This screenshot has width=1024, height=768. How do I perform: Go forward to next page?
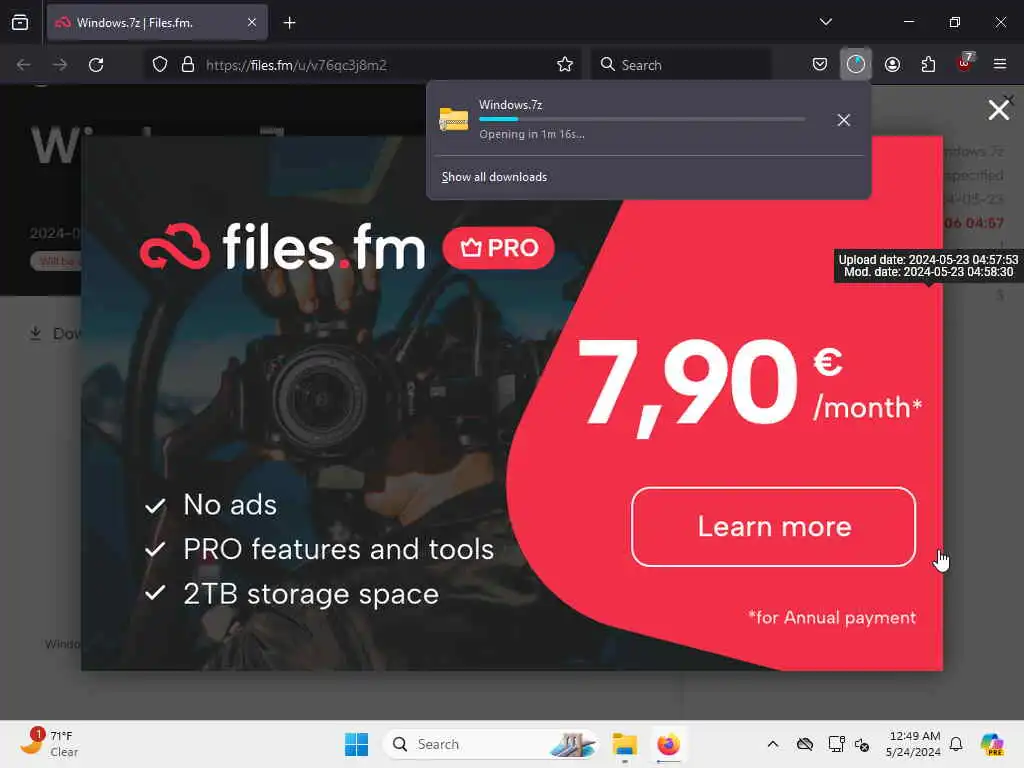coord(60,65)
